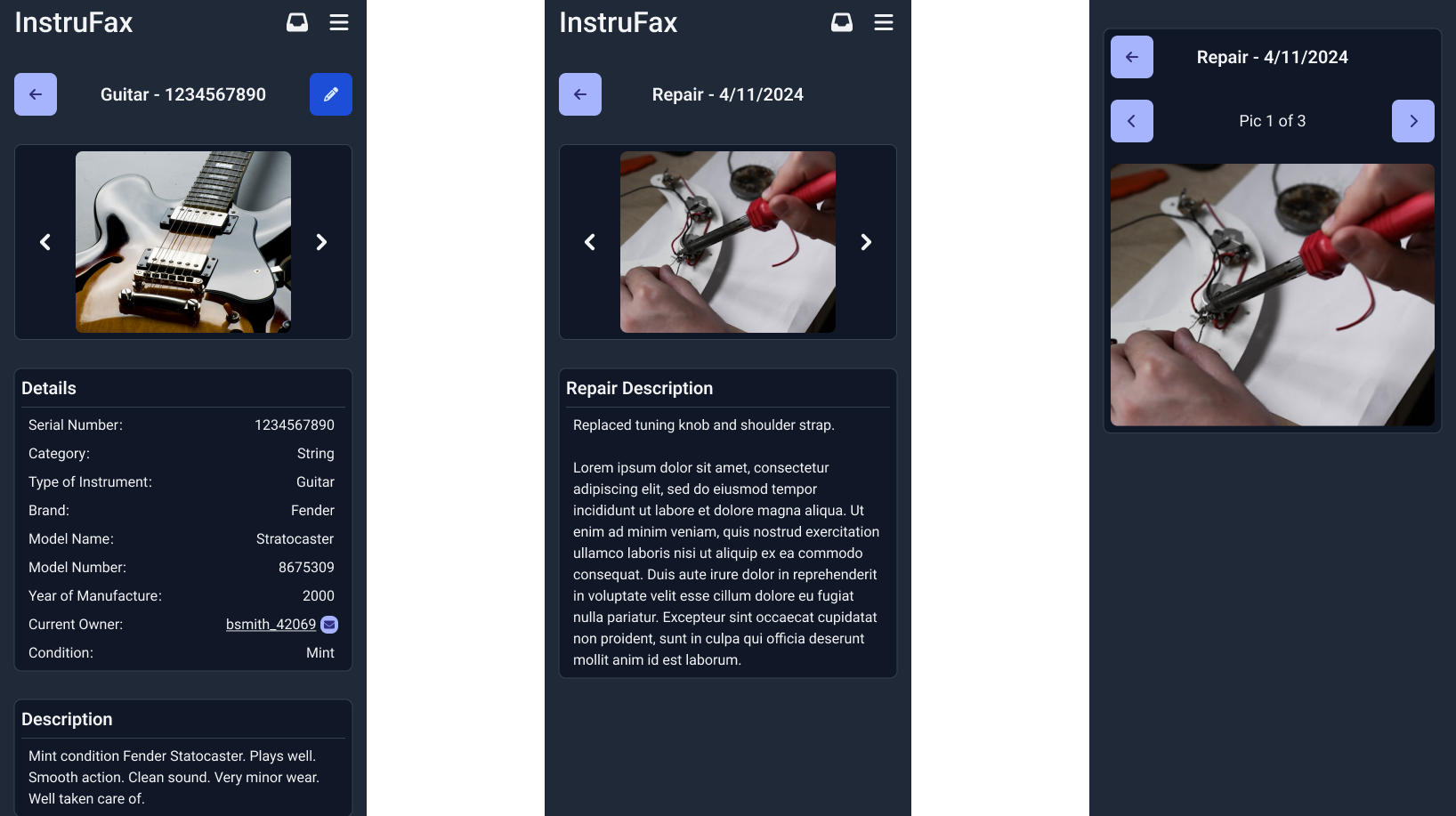Click the back arrow on the Repair - 4/11/2024 page
This screenshot has height=816, width=1456.
579,93
